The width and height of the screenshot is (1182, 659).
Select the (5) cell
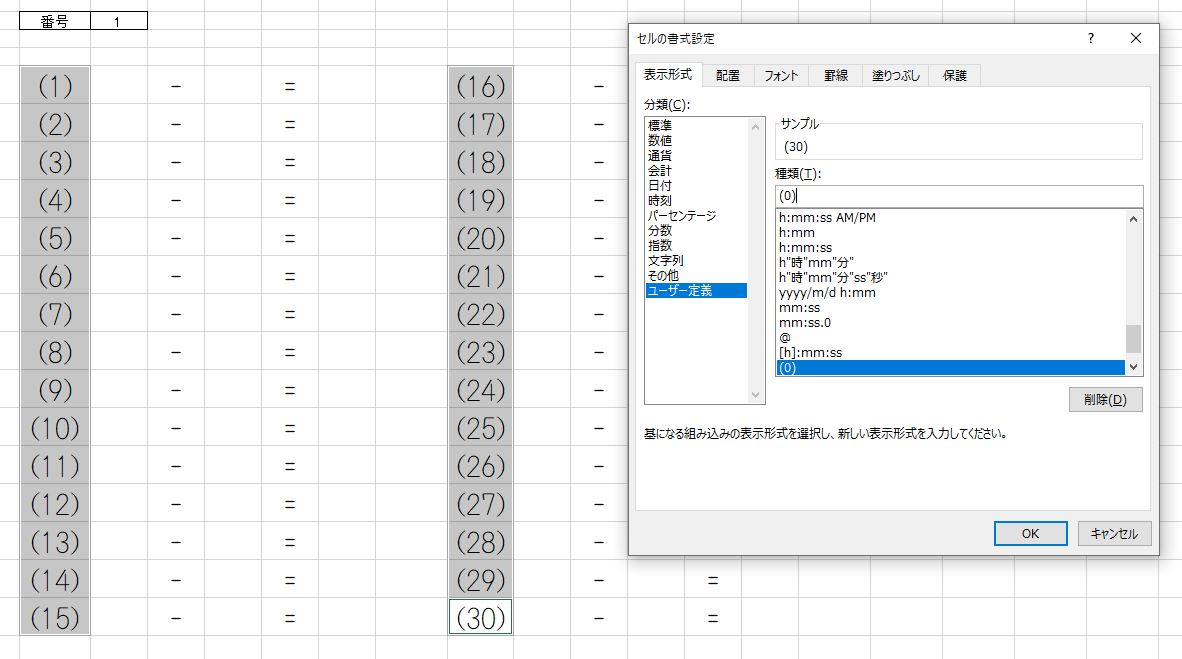55,238
